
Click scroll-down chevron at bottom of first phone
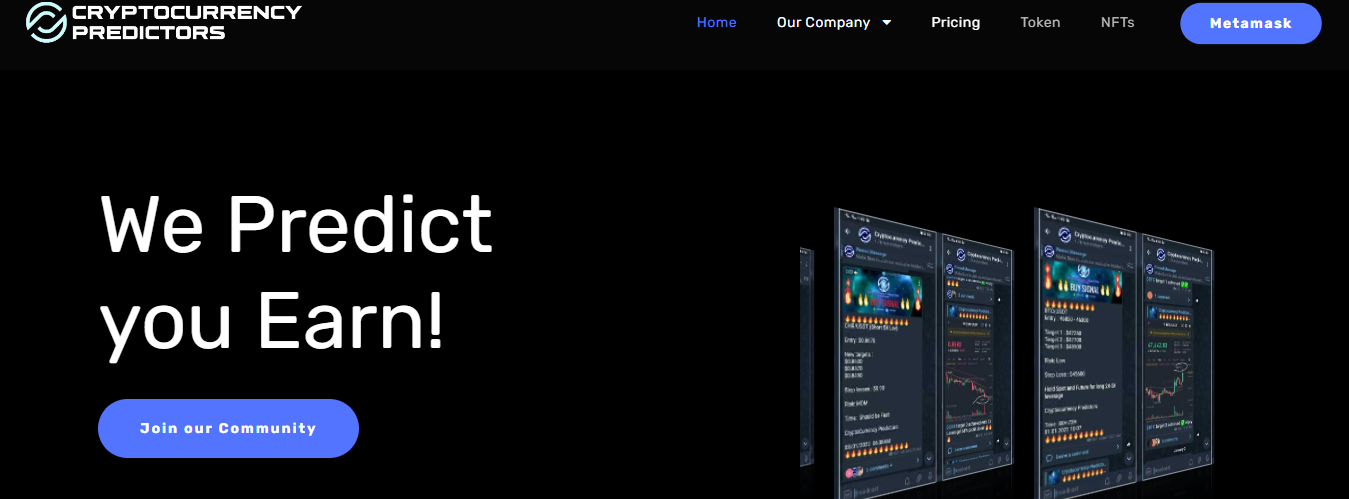tap(930, 457)
